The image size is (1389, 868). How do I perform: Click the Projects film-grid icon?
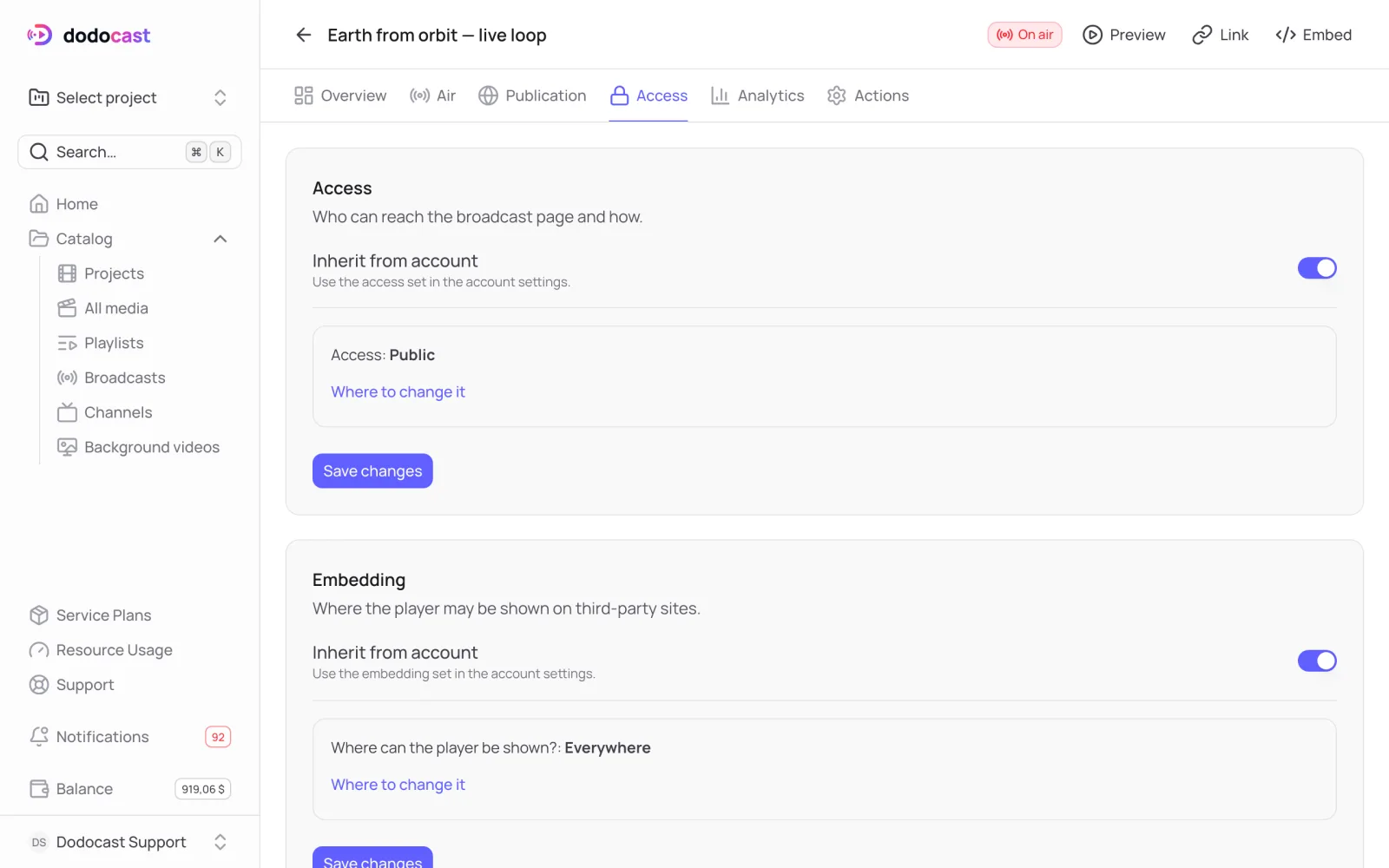tap(67, 273)
